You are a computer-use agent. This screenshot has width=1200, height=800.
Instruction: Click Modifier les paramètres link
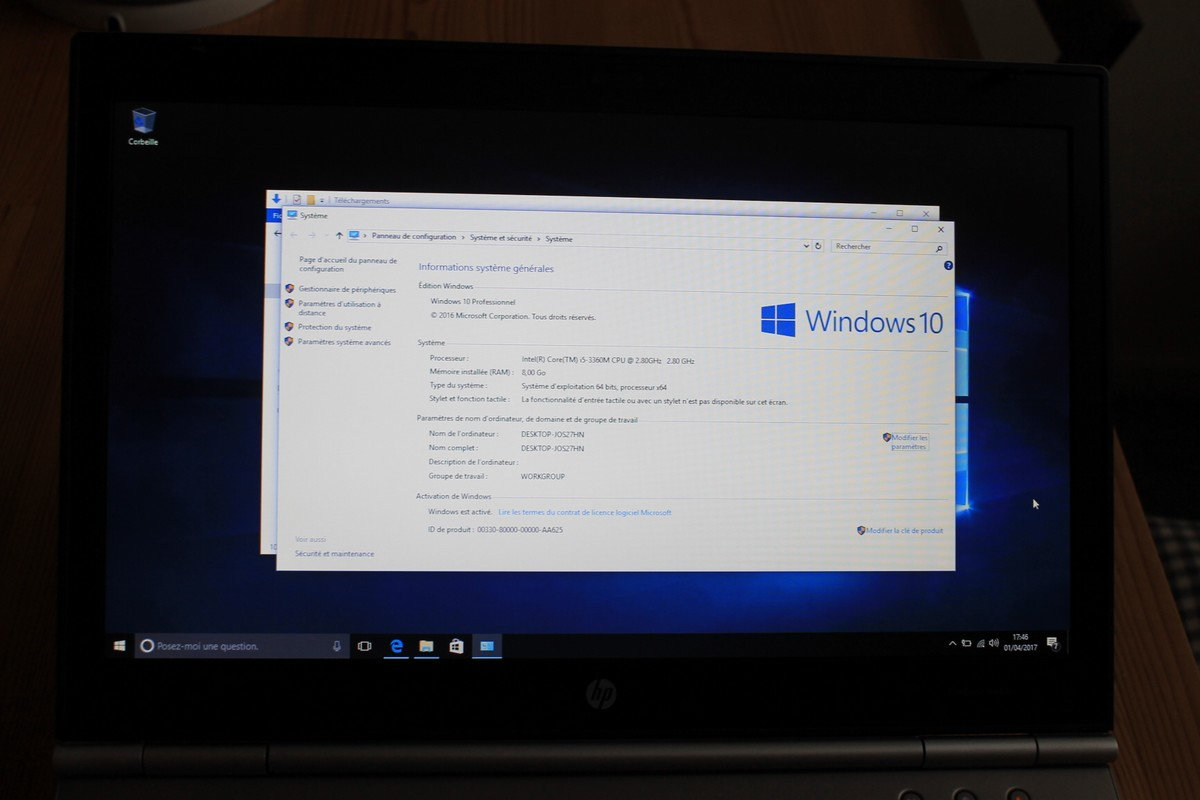pyautogui.click(x=910, y=442)
